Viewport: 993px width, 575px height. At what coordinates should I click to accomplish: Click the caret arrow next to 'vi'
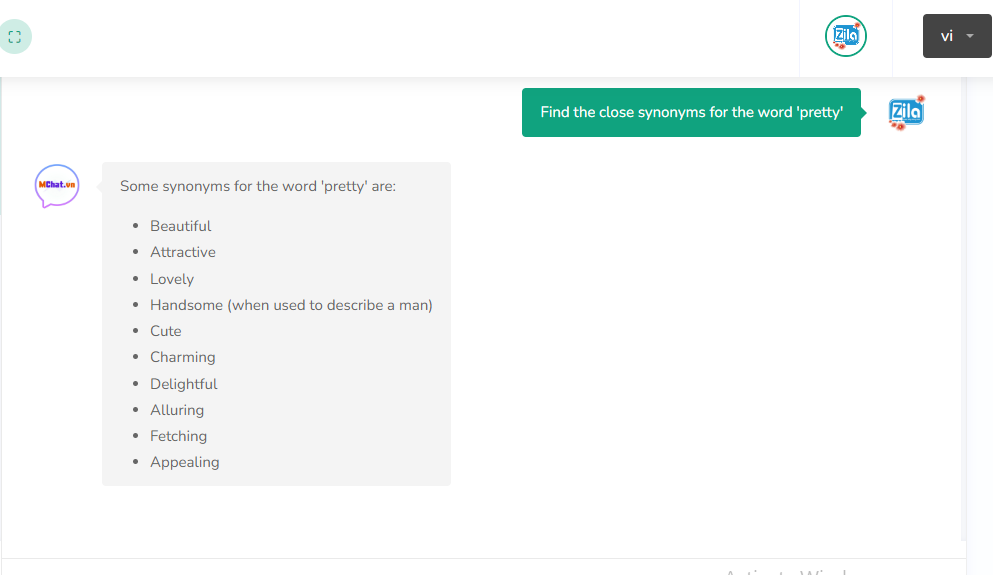[x=970, y=37]
